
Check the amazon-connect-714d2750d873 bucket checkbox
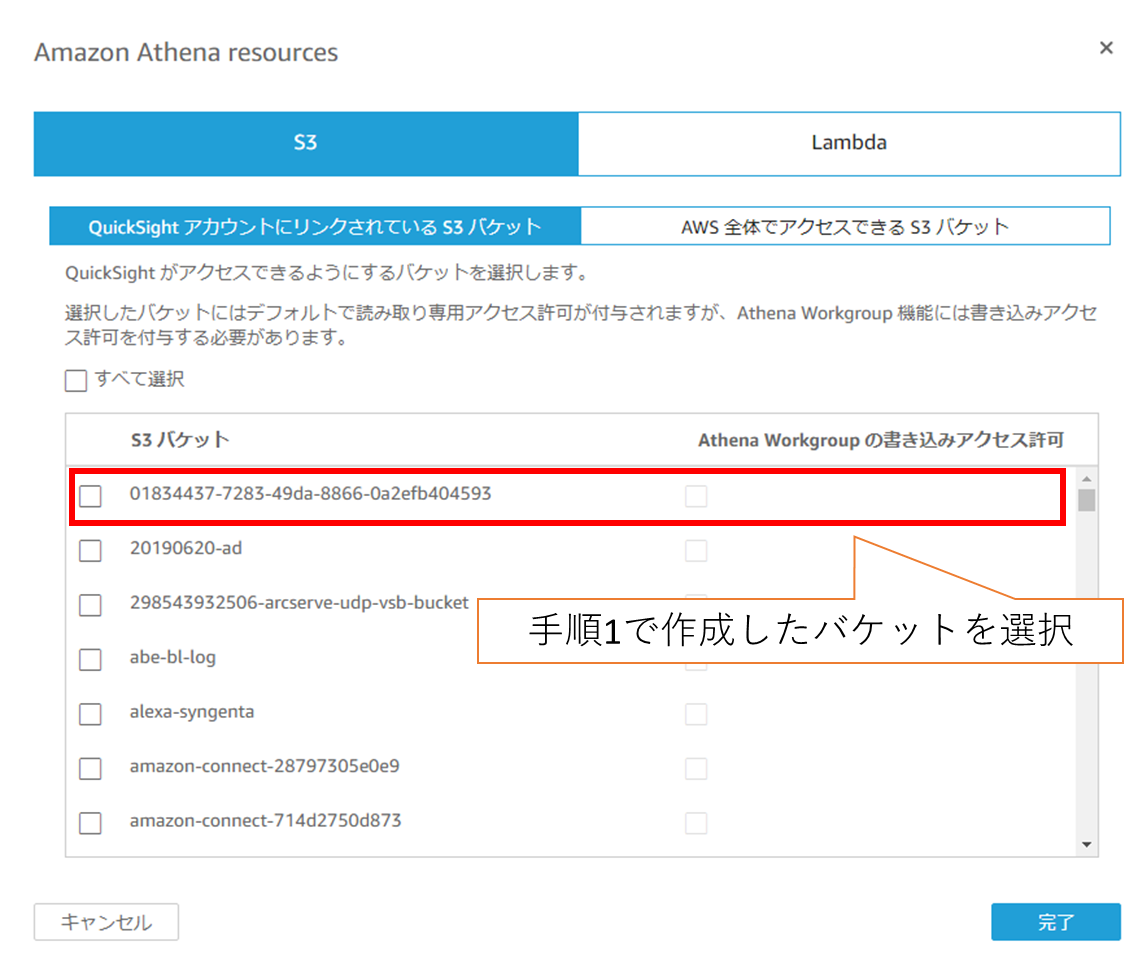(x=90, y=823)
